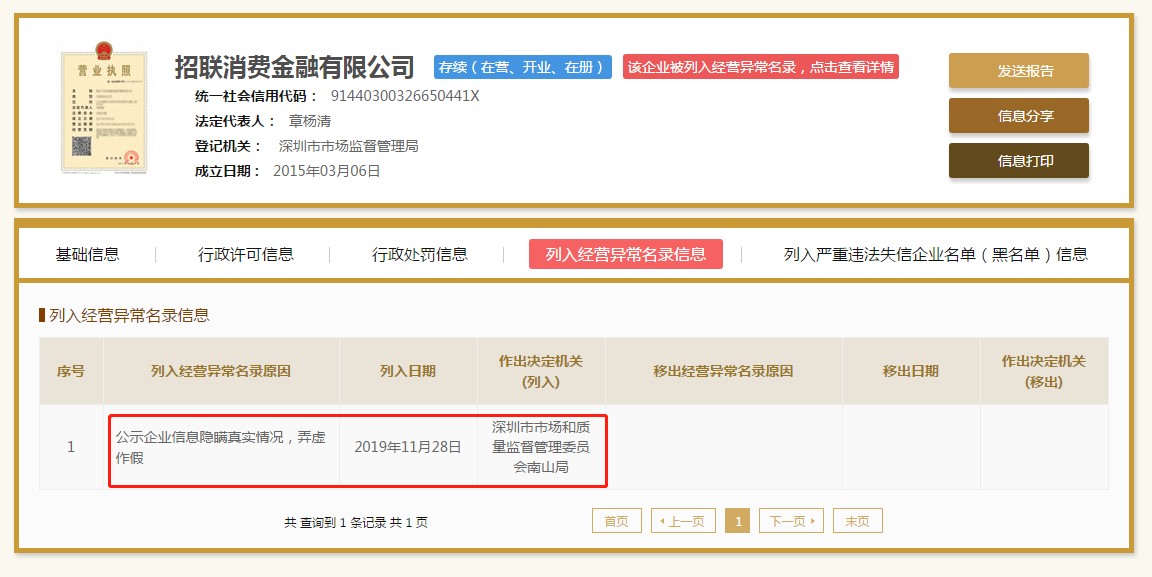Click the 序号 column header

[71, 371]
